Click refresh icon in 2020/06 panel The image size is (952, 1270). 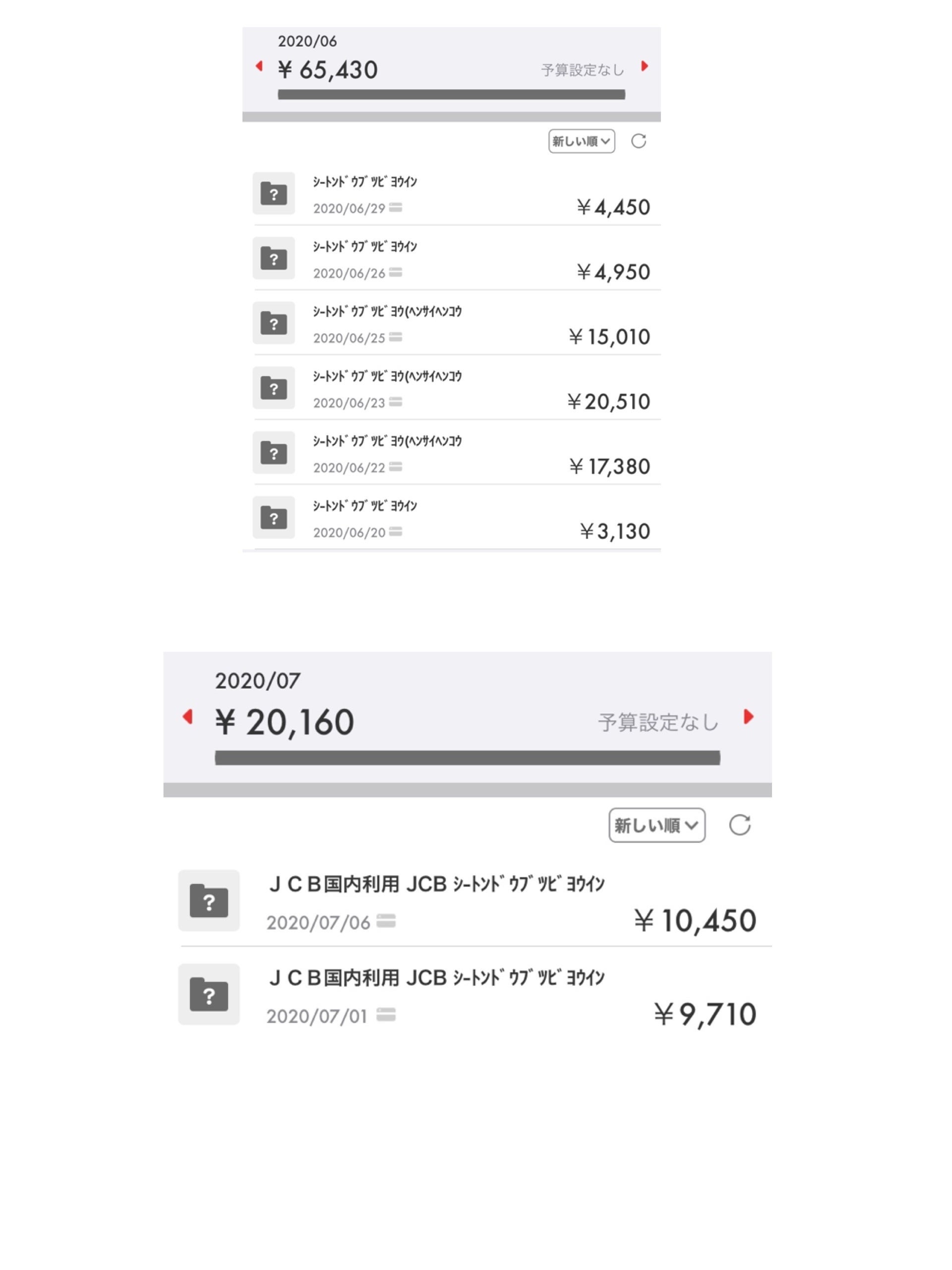click(x=639, y=141)
